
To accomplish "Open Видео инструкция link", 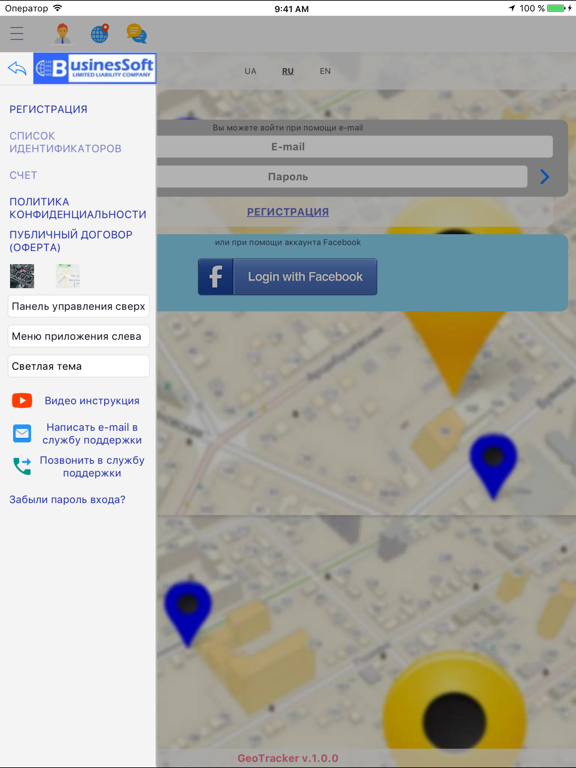I will click(x=92, y=401).
